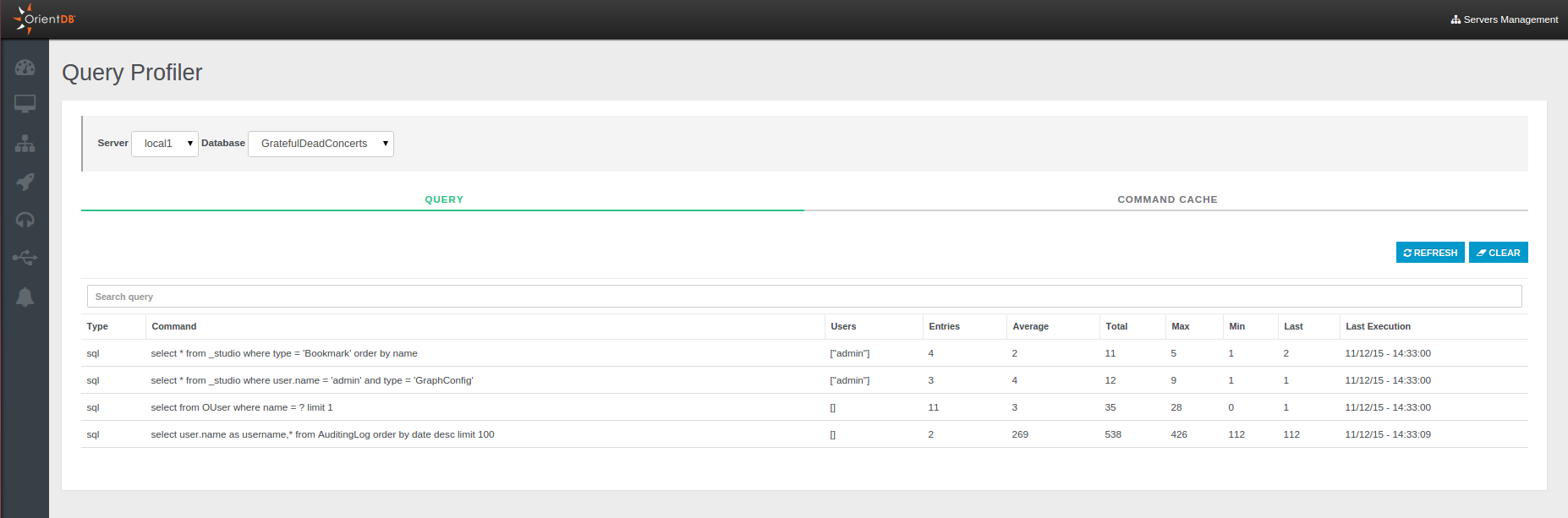Click the headphones icon in sidebar
The height and width of the screenshot is (518, 1568).
[x=25, y=220]
